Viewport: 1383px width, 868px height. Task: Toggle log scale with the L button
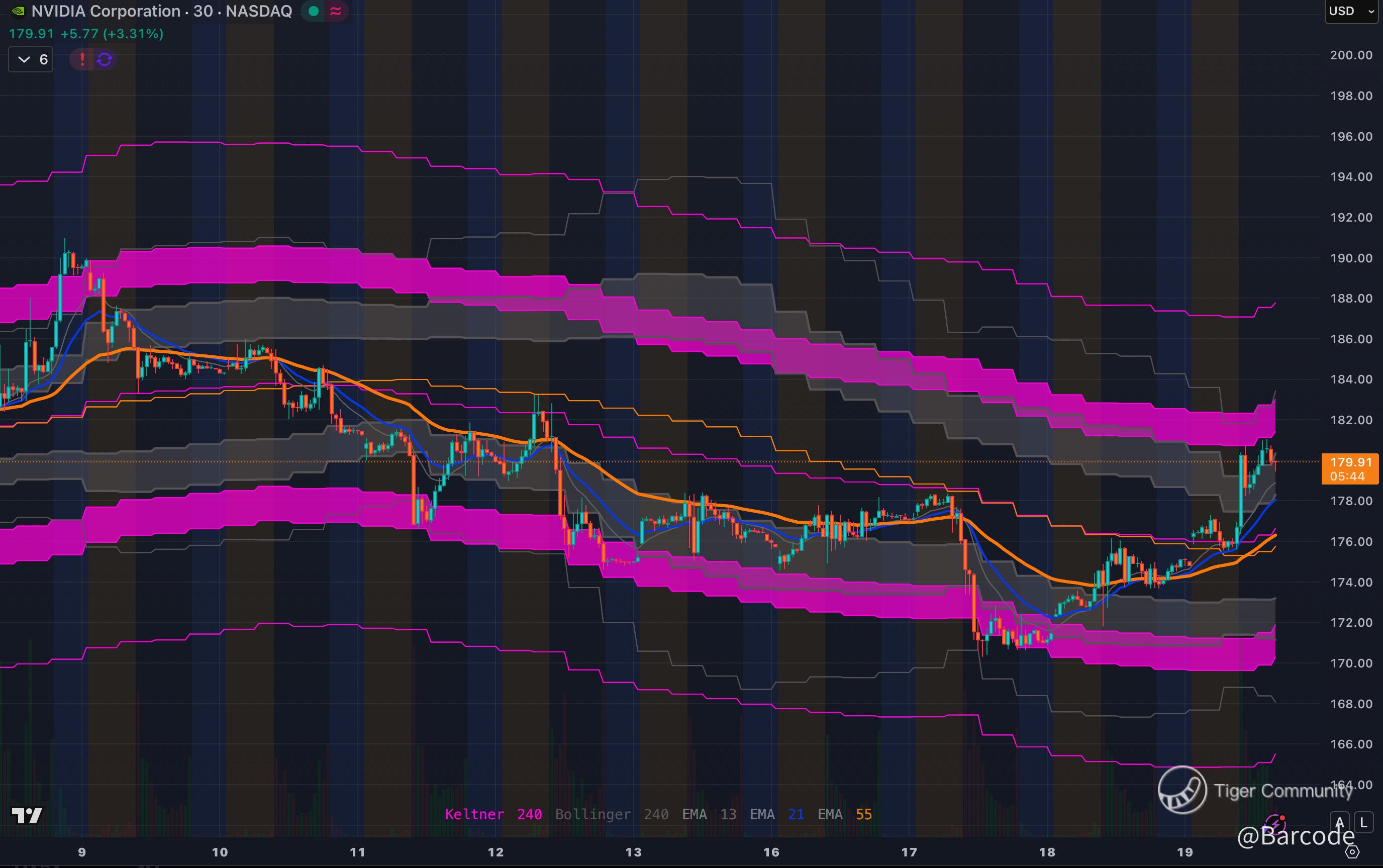pyautogui.click(x=1364, y=822)
